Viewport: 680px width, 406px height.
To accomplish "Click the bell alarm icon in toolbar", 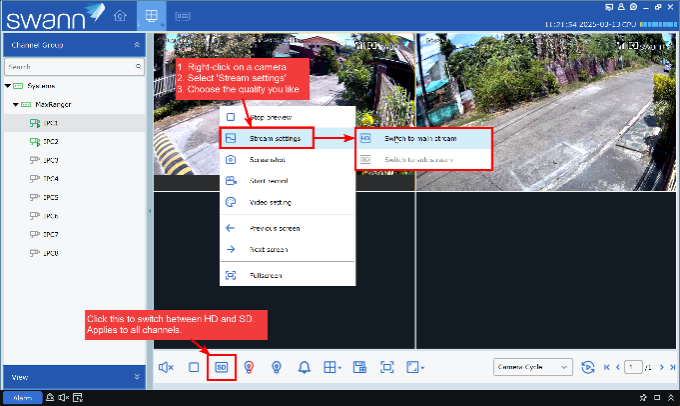I will 303,367.
